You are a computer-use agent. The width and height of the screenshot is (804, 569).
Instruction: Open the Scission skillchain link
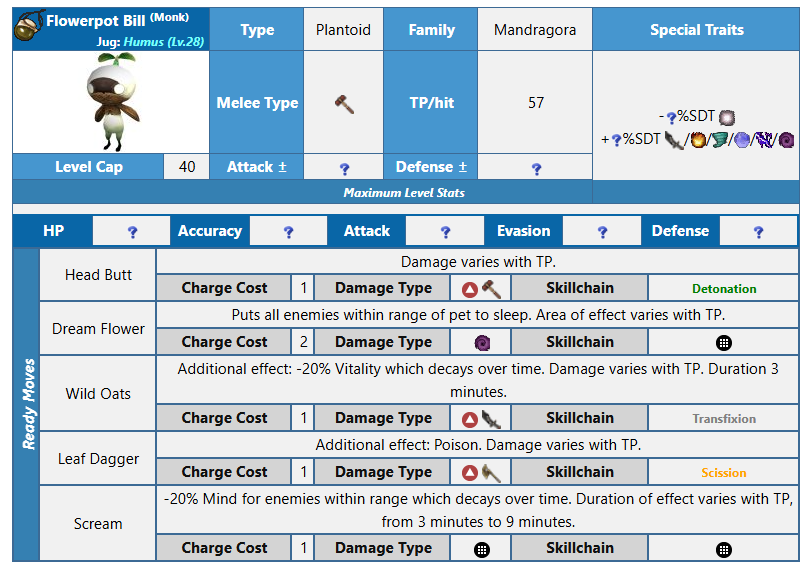723,473
